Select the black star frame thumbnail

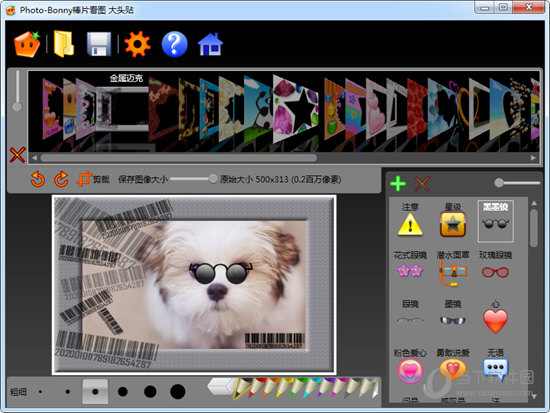295,108
